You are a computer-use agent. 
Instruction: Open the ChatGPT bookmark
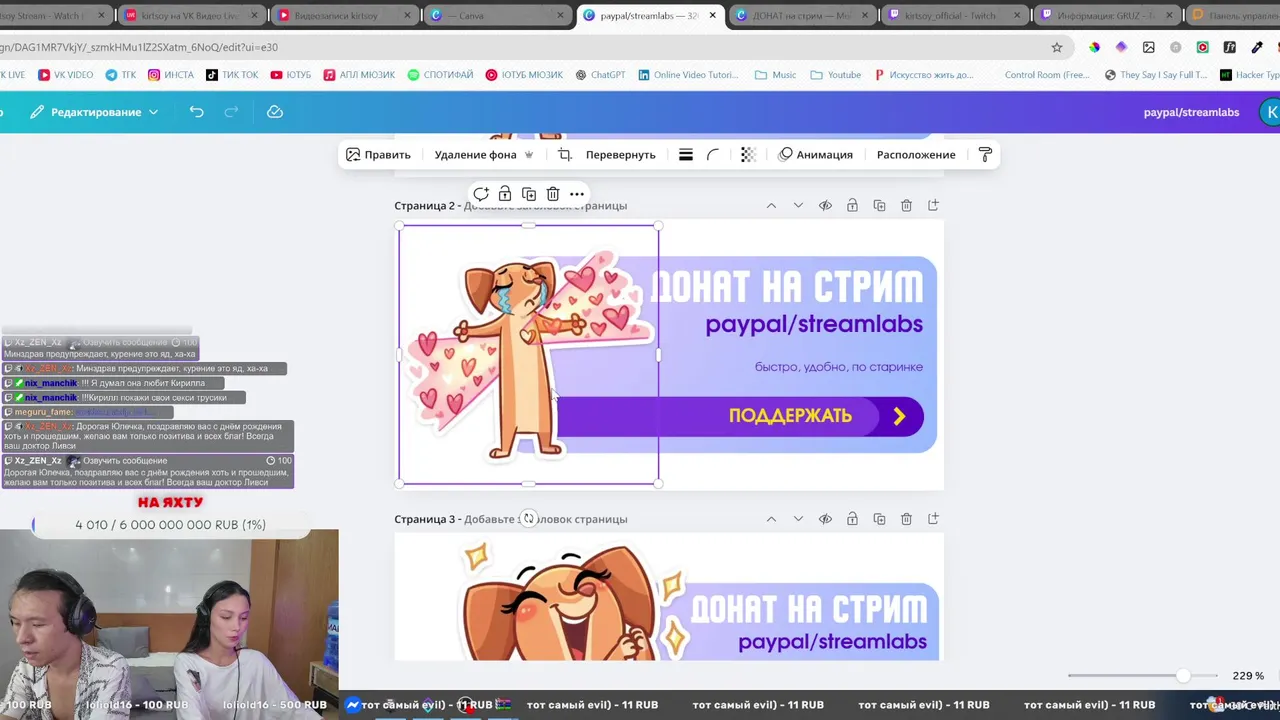600,75
